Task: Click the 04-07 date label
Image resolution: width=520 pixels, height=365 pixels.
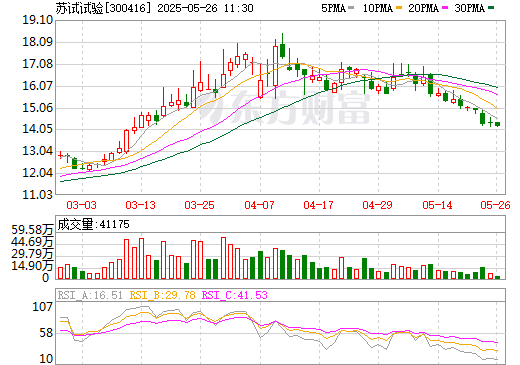Action: 259,205
